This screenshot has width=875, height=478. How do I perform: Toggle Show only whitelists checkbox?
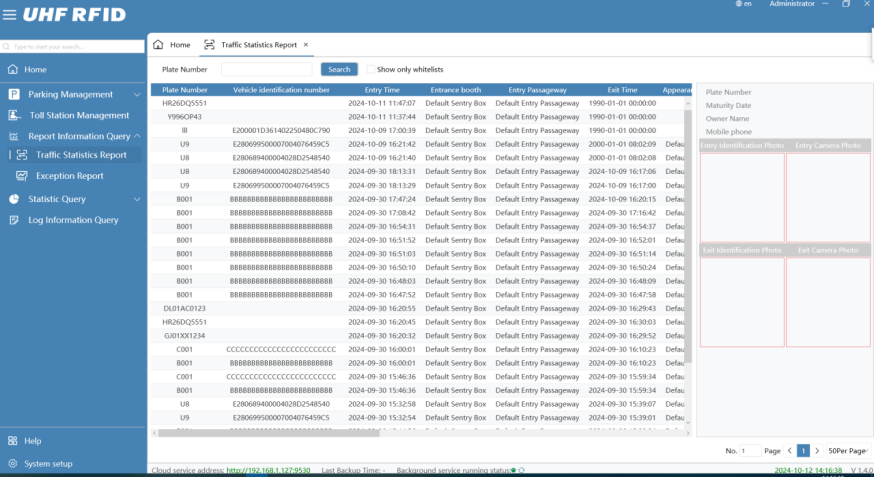point(370,69)
